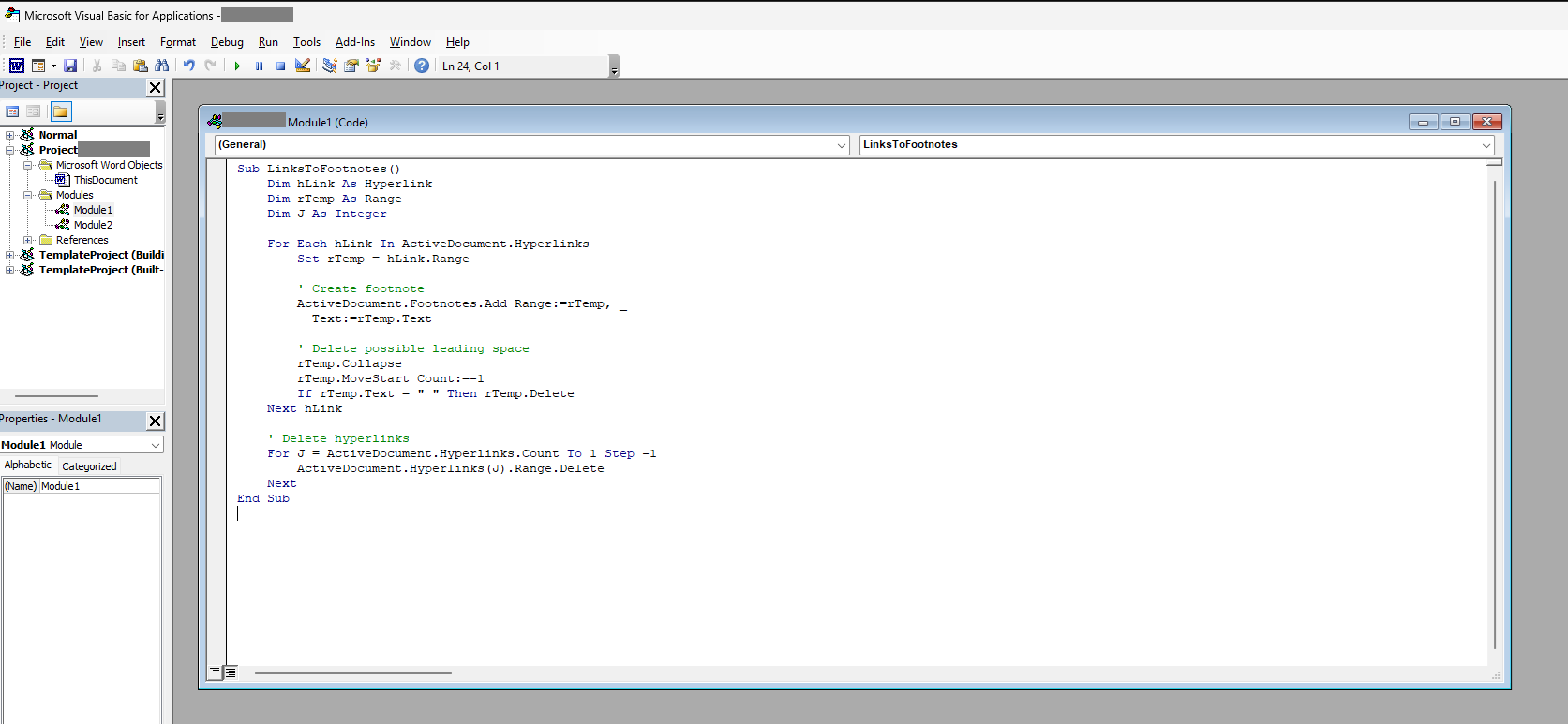Switch to Procedure View at code window bottom
The height and width of the screenshot is (724, 1568).
tap(216, 672)
